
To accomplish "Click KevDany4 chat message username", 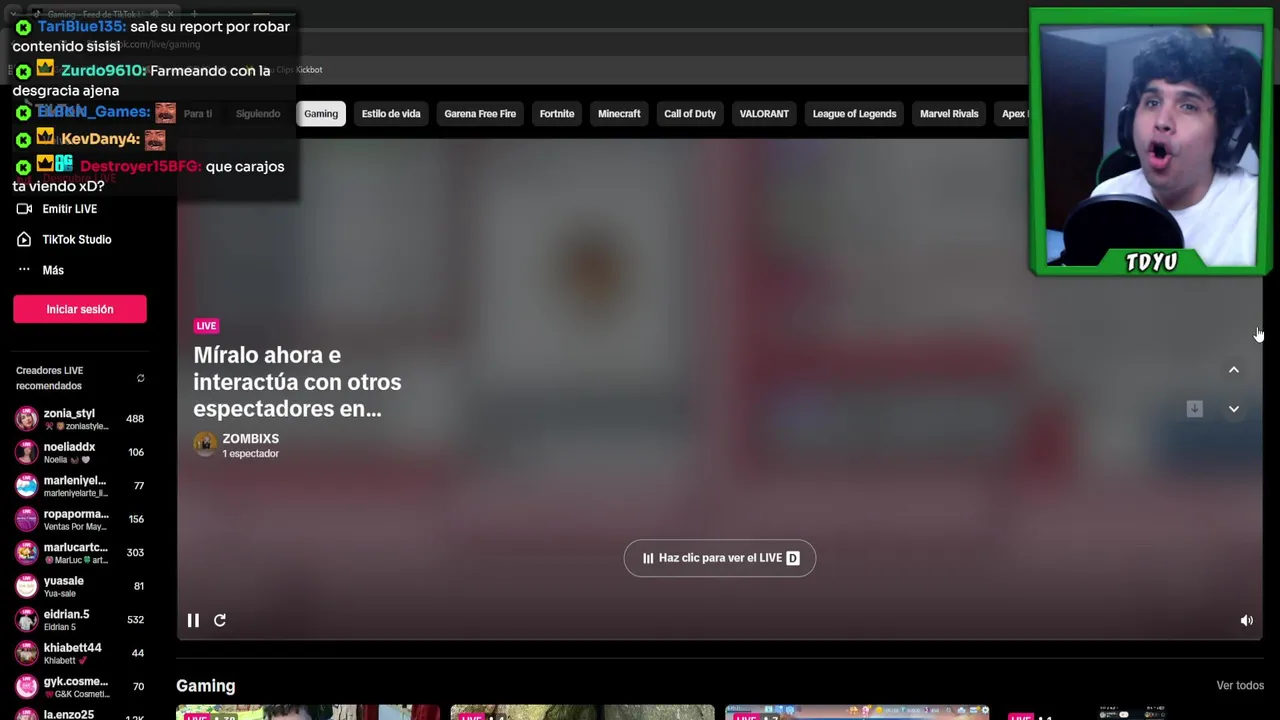I will click(100, 139).
